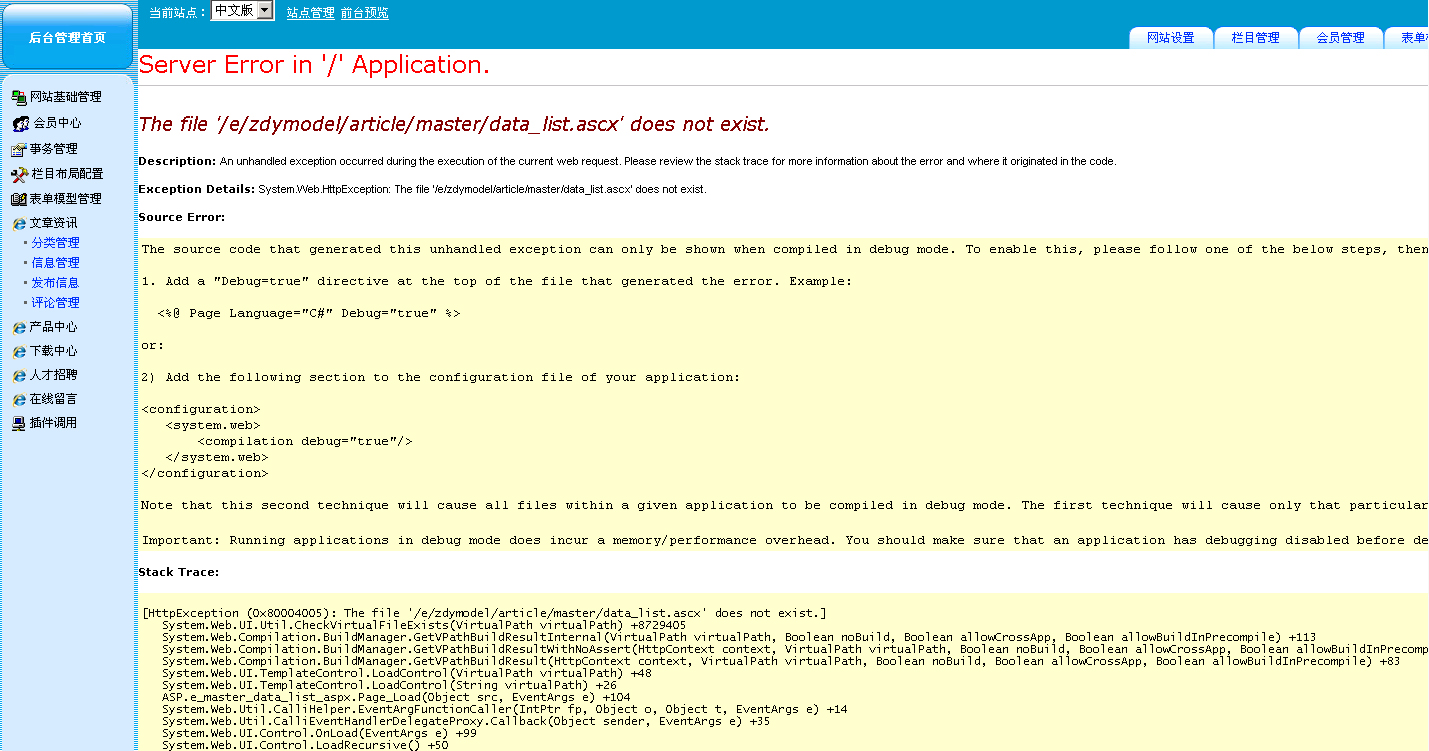
Task: Open the 前台预览 link
Action: (364, 13)
